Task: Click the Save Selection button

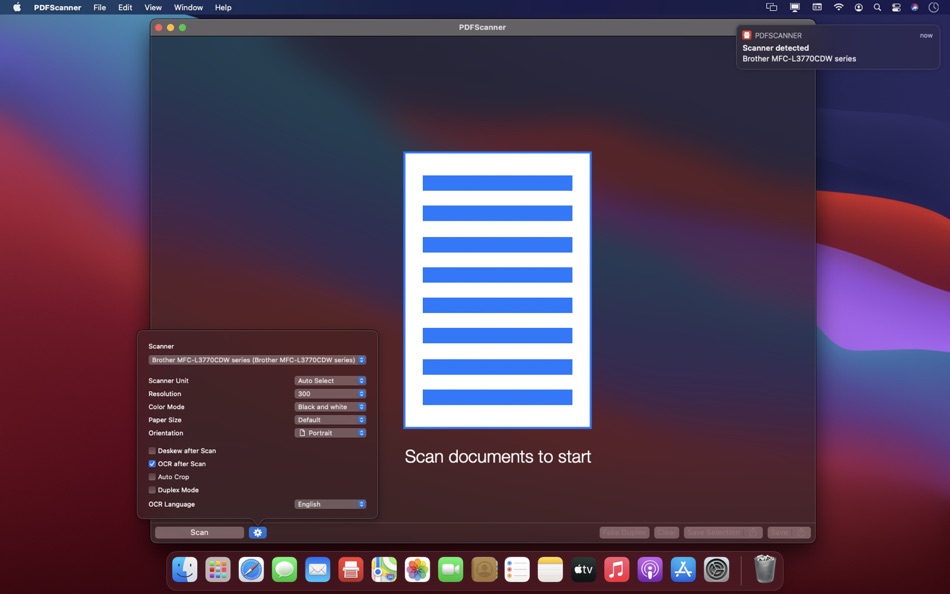Action: pyautogui.click(x=723, y=532)
